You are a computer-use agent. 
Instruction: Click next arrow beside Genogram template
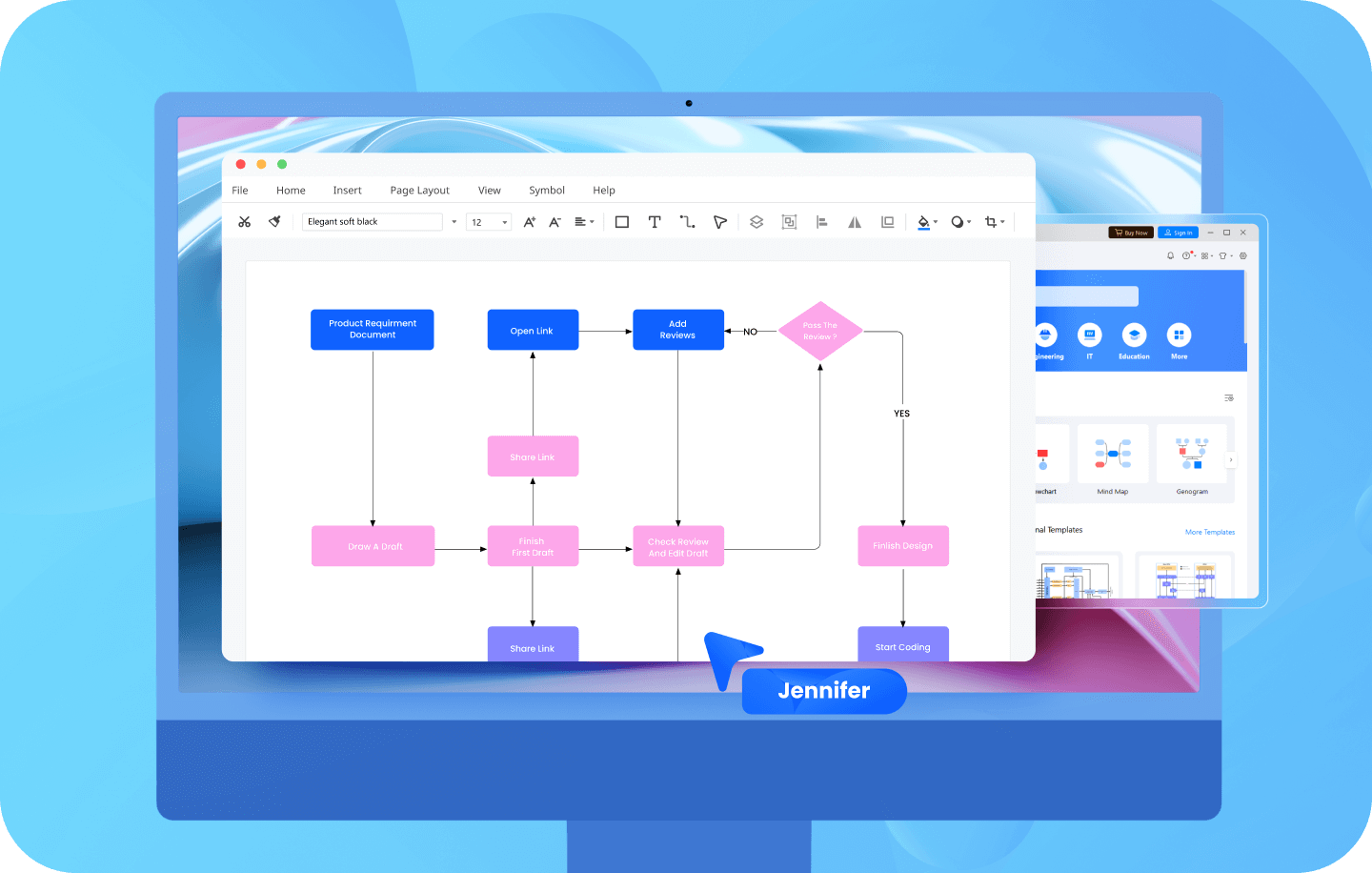coord(1231,459)
